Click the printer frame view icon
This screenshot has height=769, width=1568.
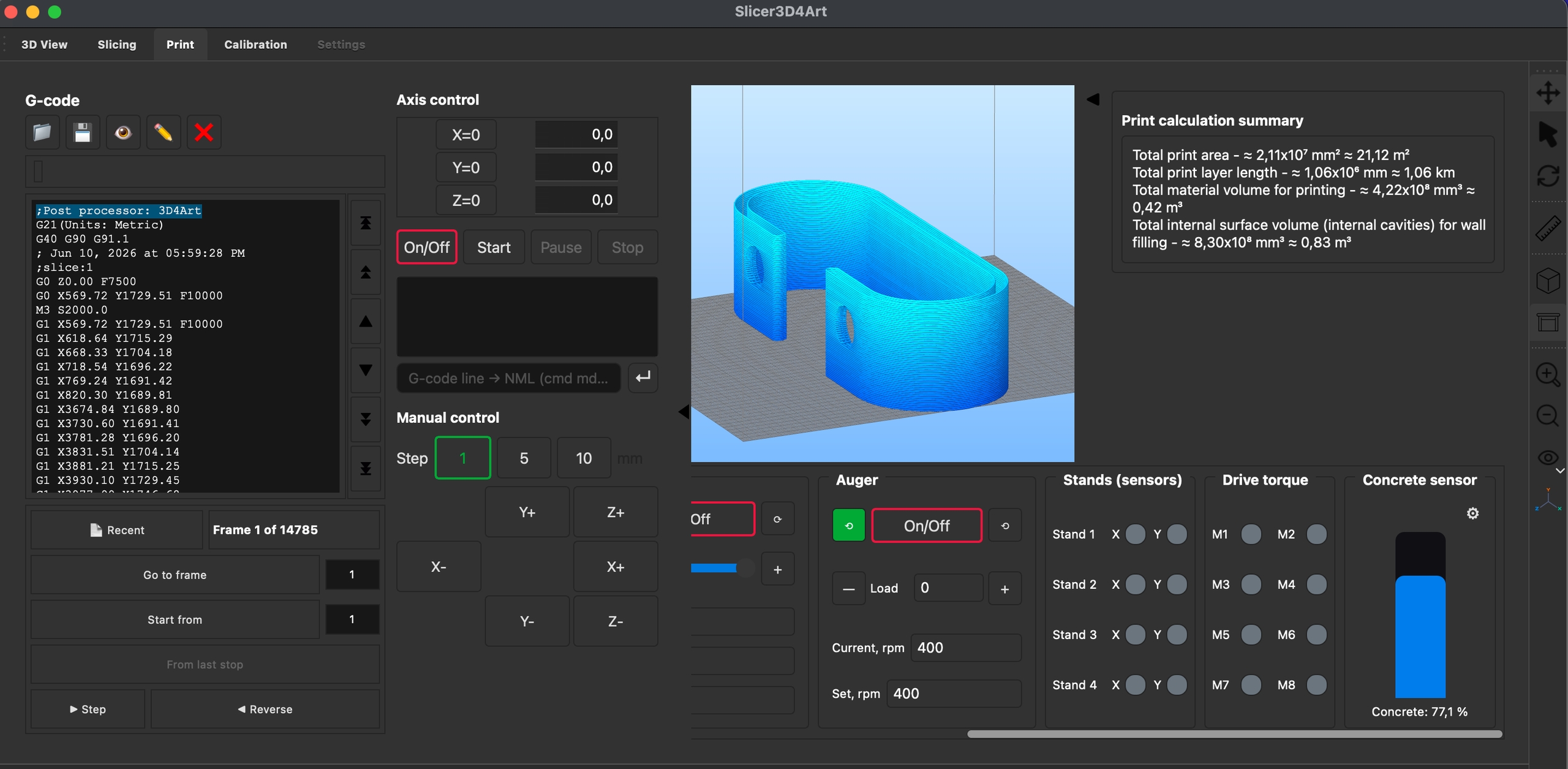pos(1548,322)
